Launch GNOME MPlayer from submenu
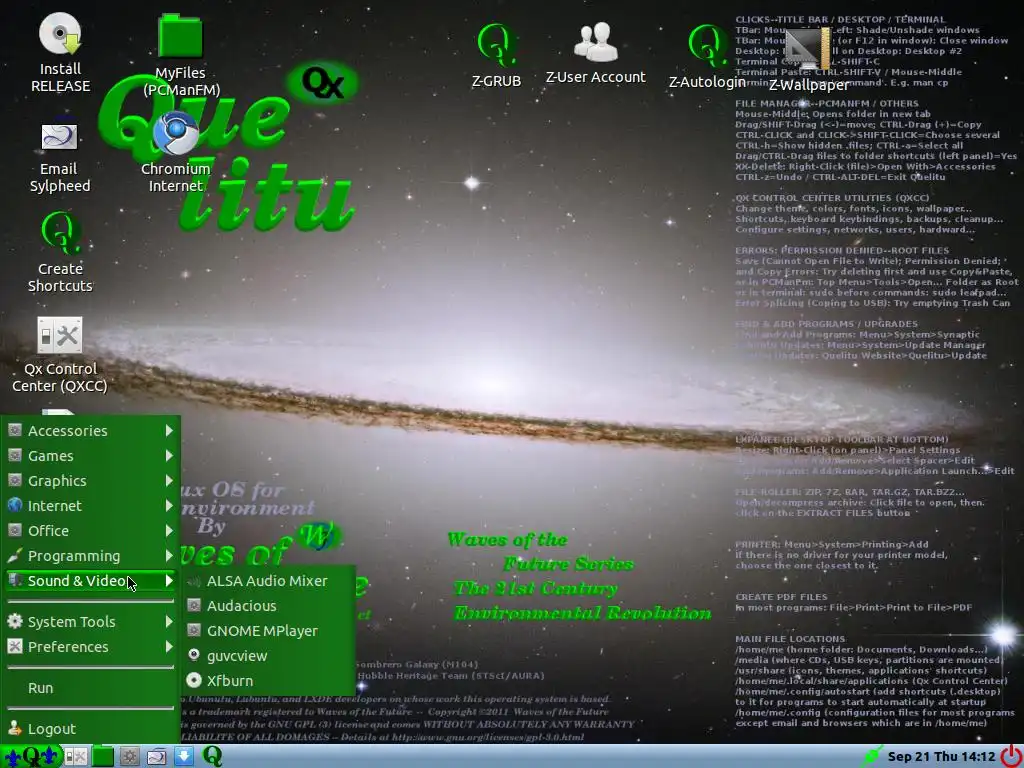 coord(269,630)
